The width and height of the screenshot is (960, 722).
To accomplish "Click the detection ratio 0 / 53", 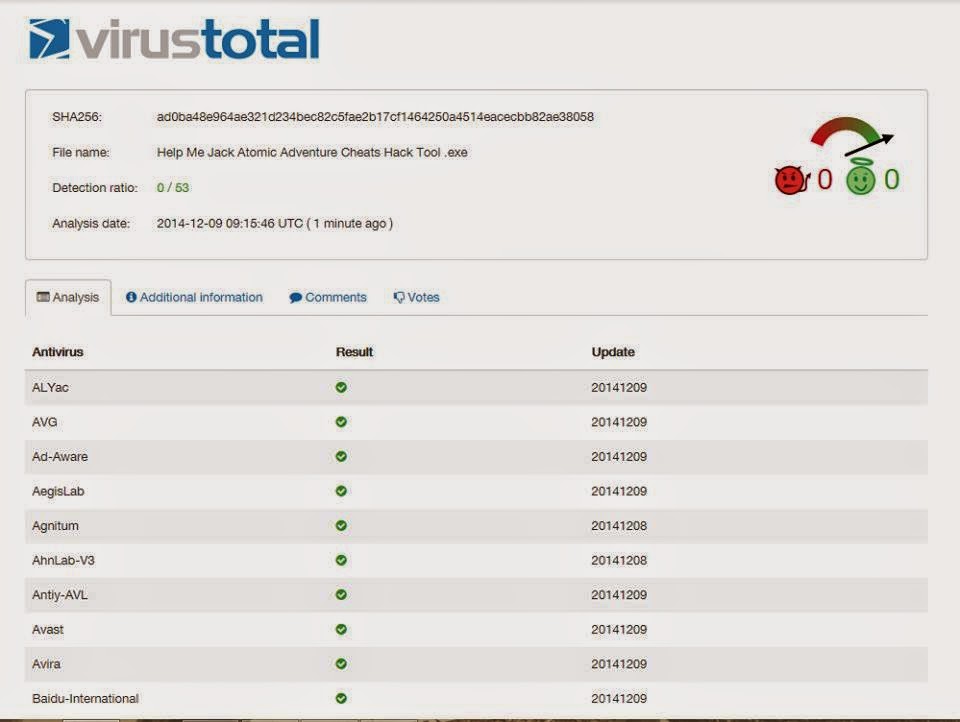I will [x=173, y=188].
